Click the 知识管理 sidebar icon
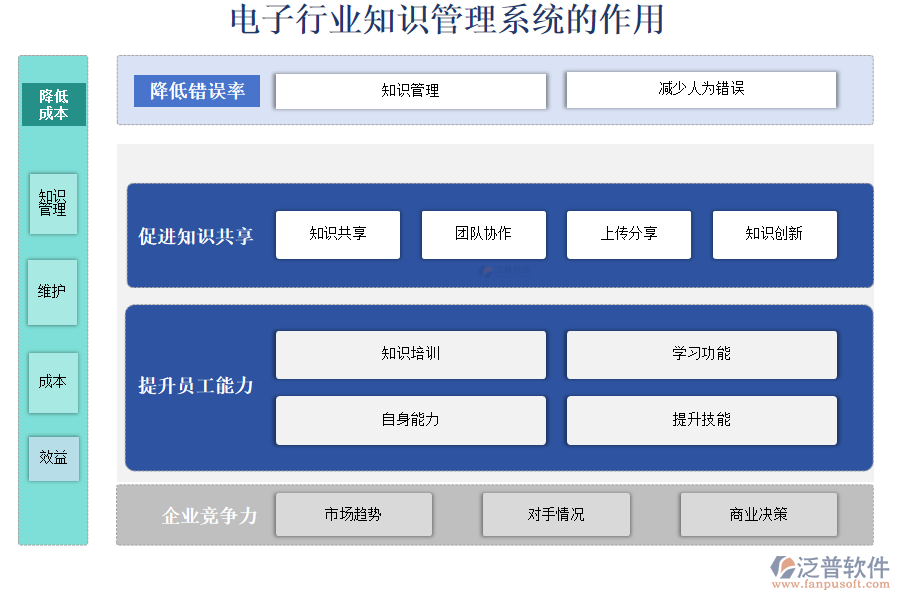This screenshot has width=900, height=600. (x=53, y=203)
